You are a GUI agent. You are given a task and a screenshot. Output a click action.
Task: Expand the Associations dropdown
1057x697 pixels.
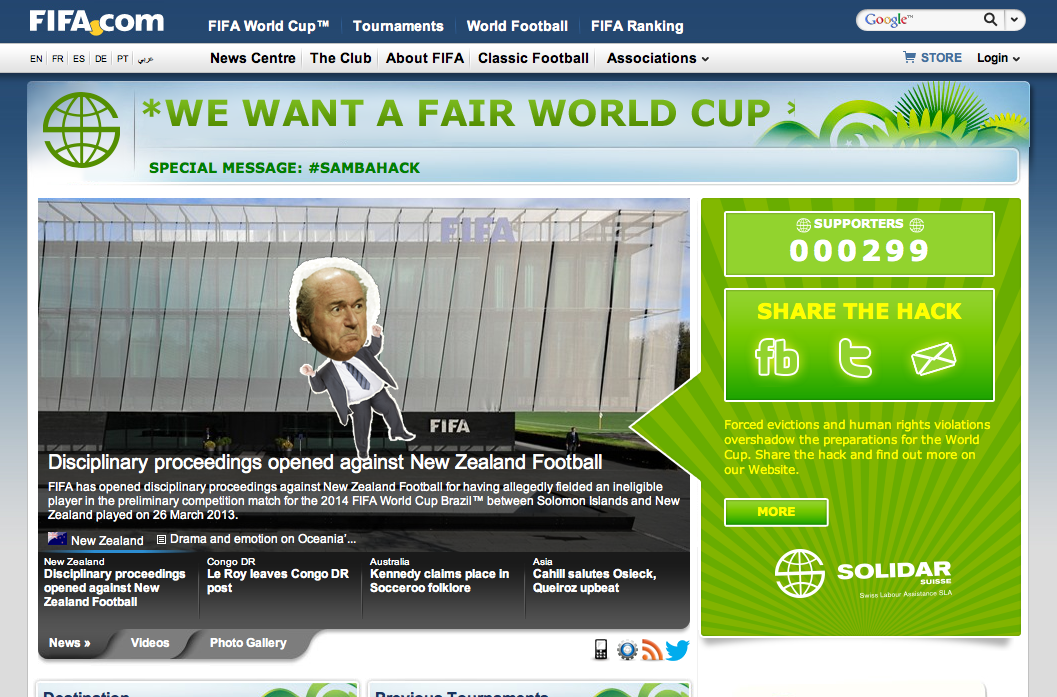click(x=657, y=58)
